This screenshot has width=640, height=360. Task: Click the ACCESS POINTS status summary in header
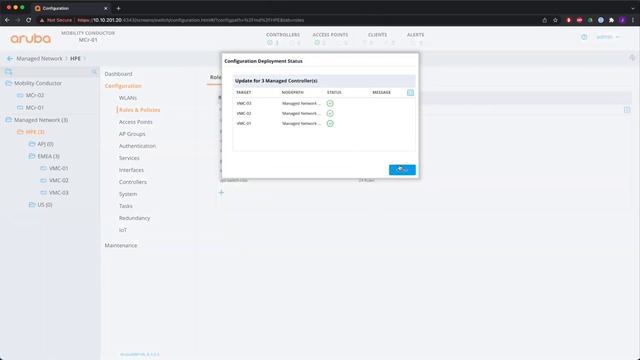pos(330,38)
